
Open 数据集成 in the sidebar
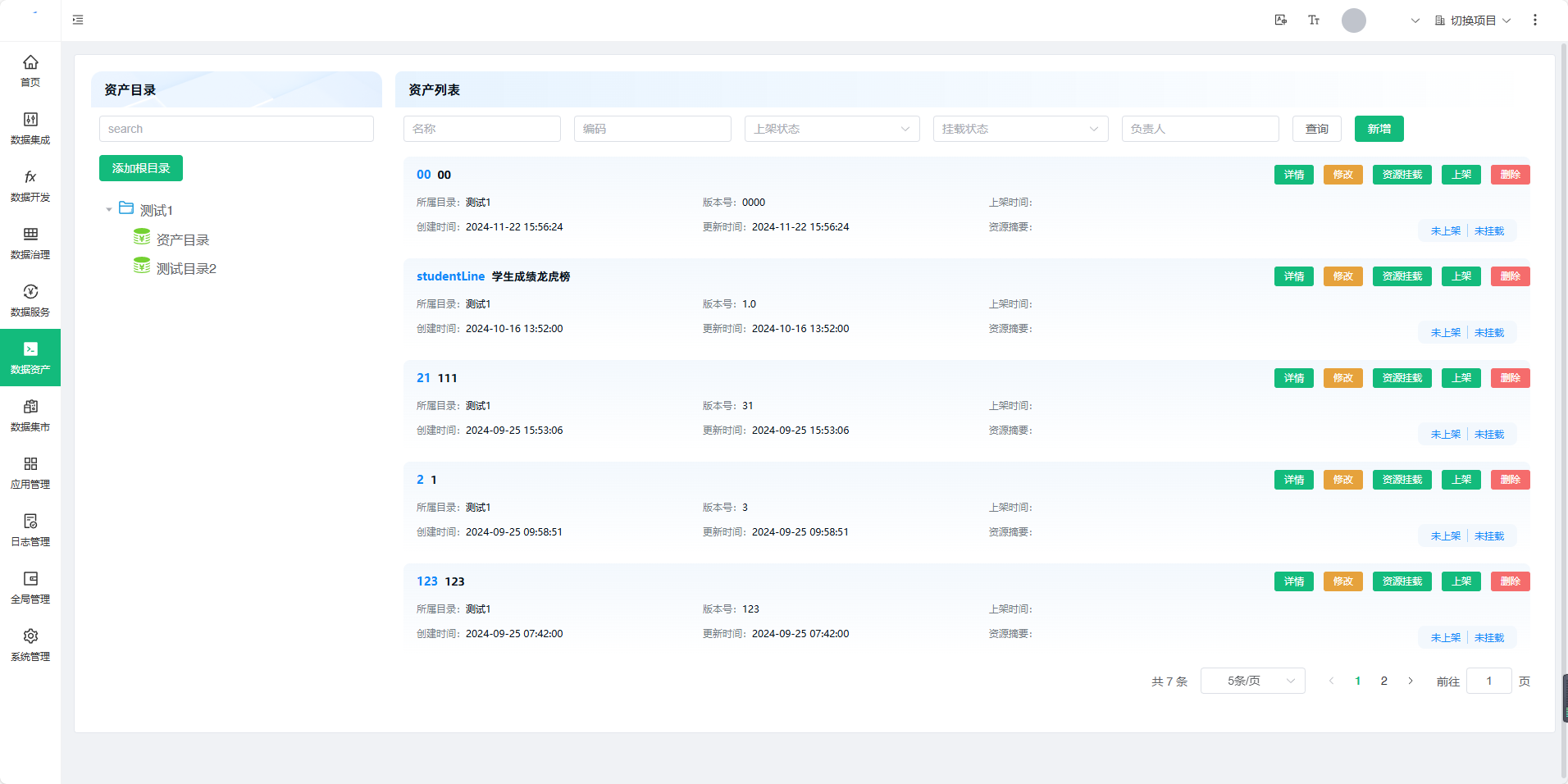[30, 121]
